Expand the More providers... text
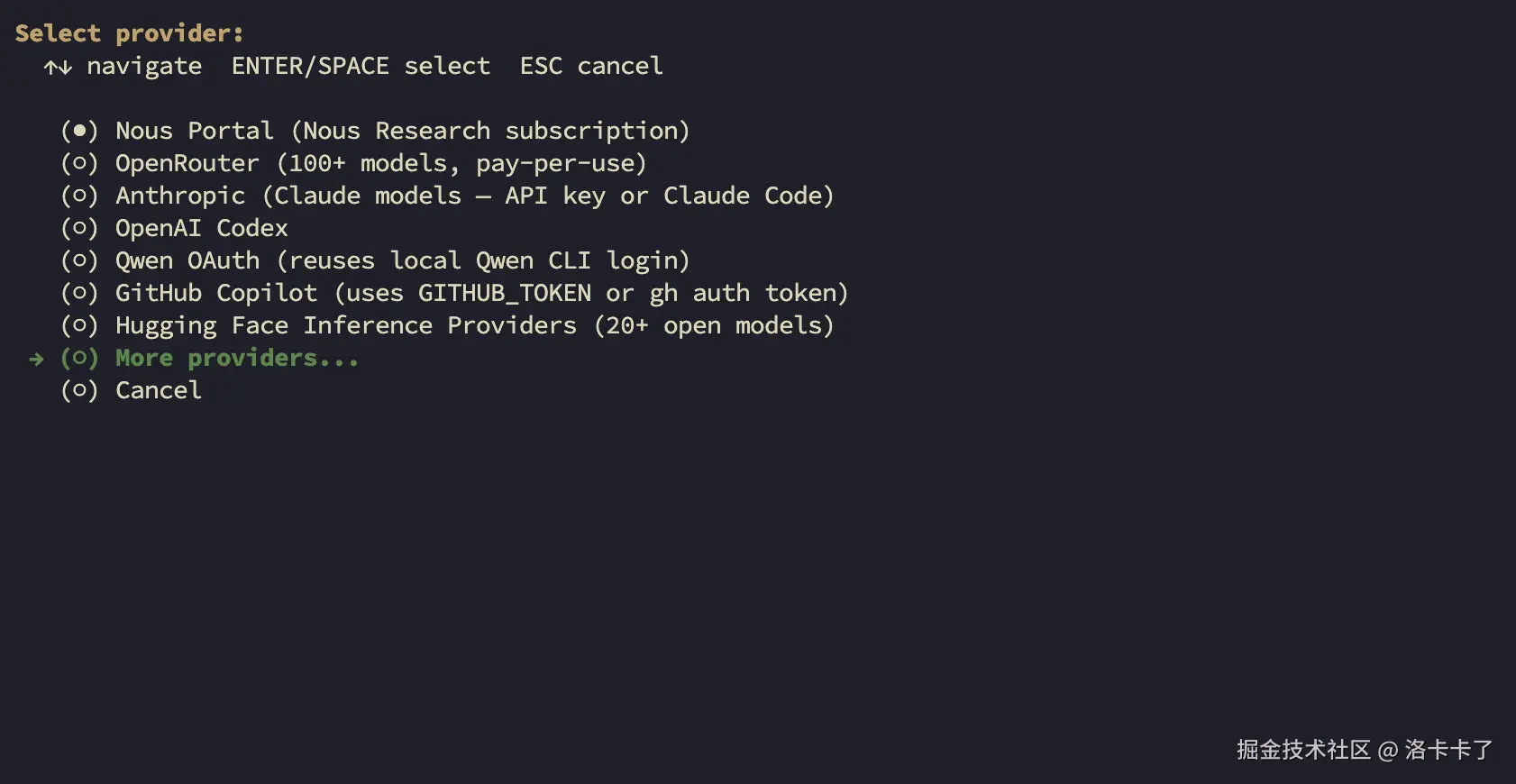 [236, 359]
